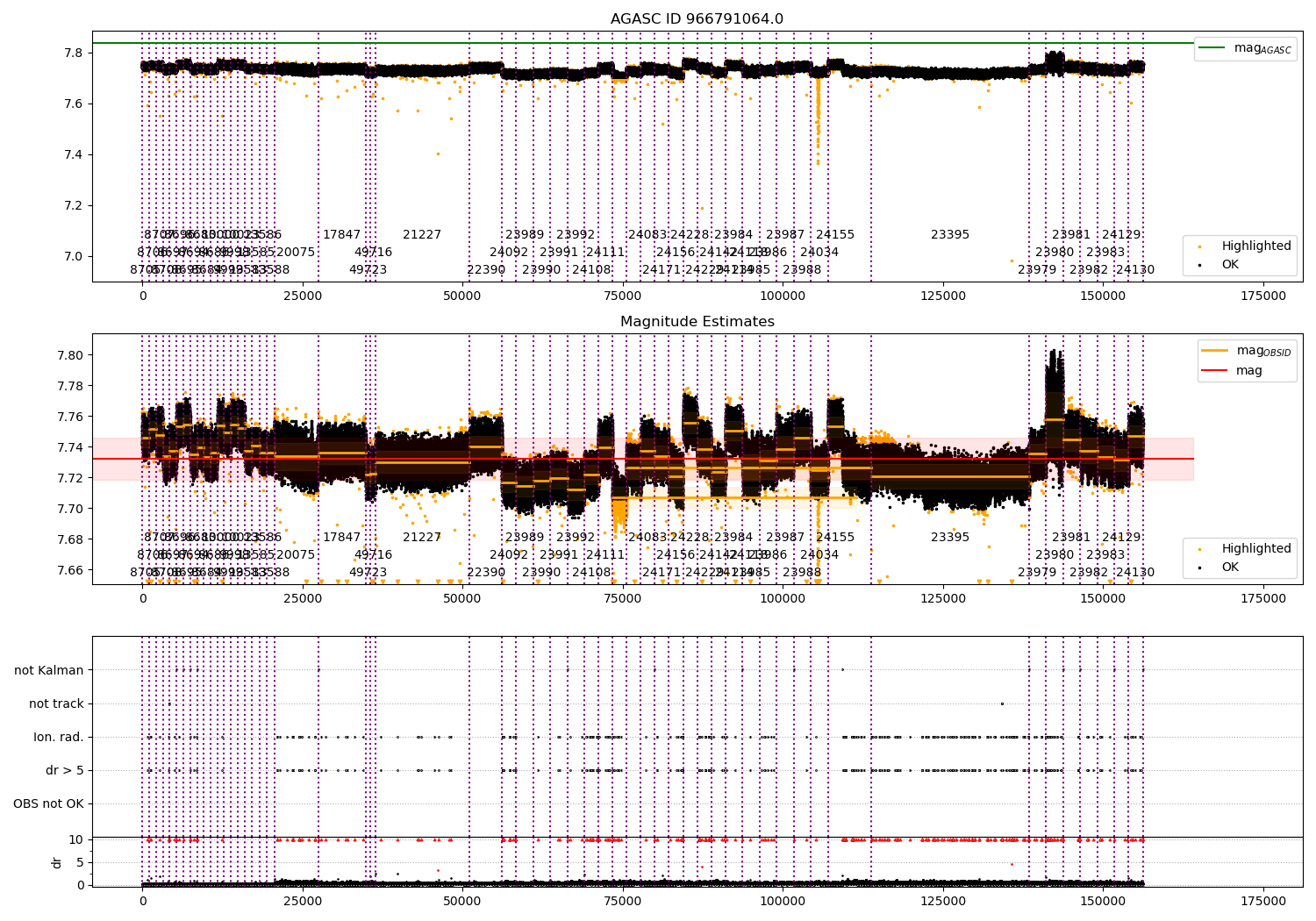Image resolution: width=1316 pixels, height=921 pixels.
Task: Click the 'OBS not OK' axis label
Action: pos(48,803)
